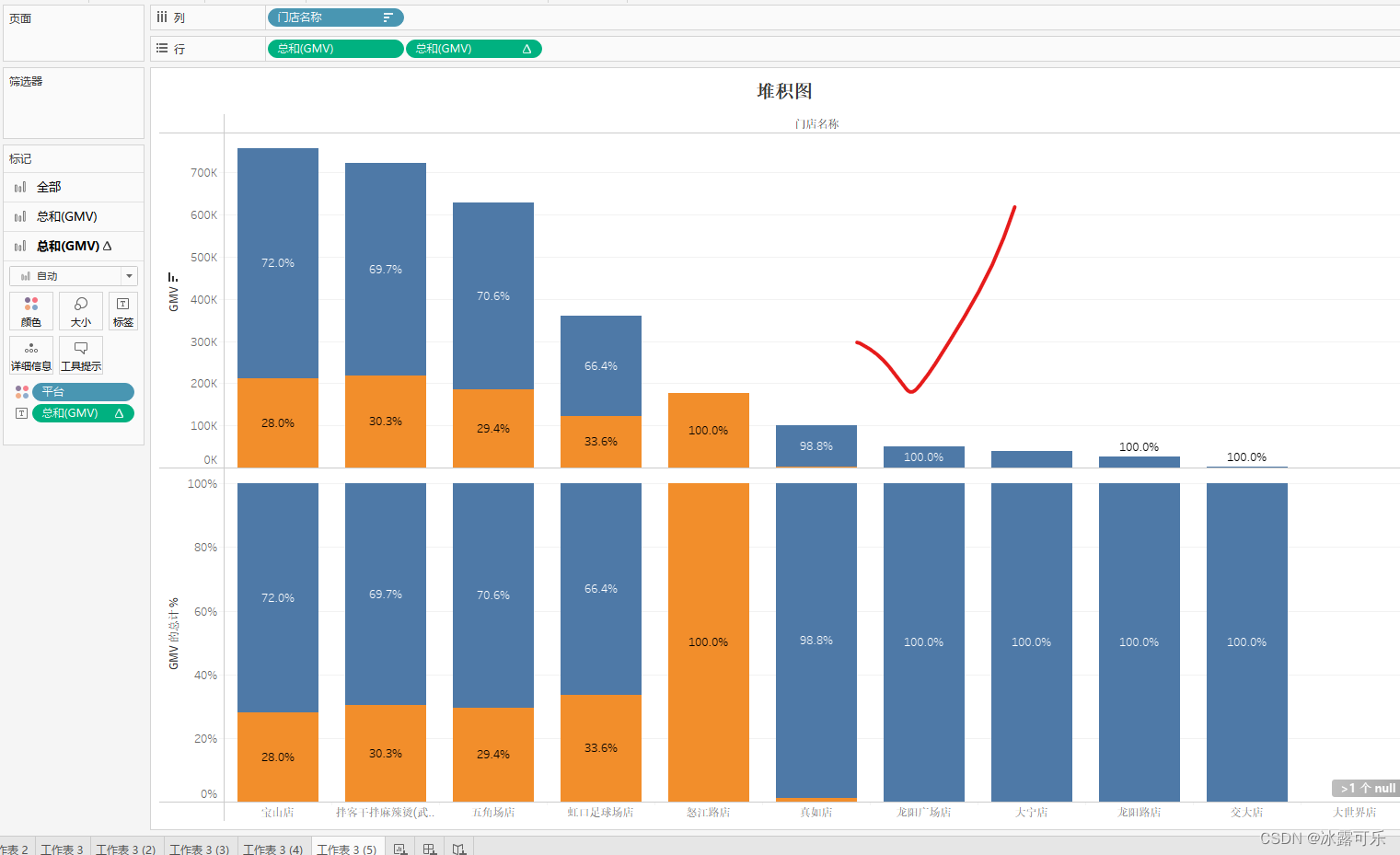
Task: Select blue 69.7% segment in top chart
Action: [x=386, y=269]
